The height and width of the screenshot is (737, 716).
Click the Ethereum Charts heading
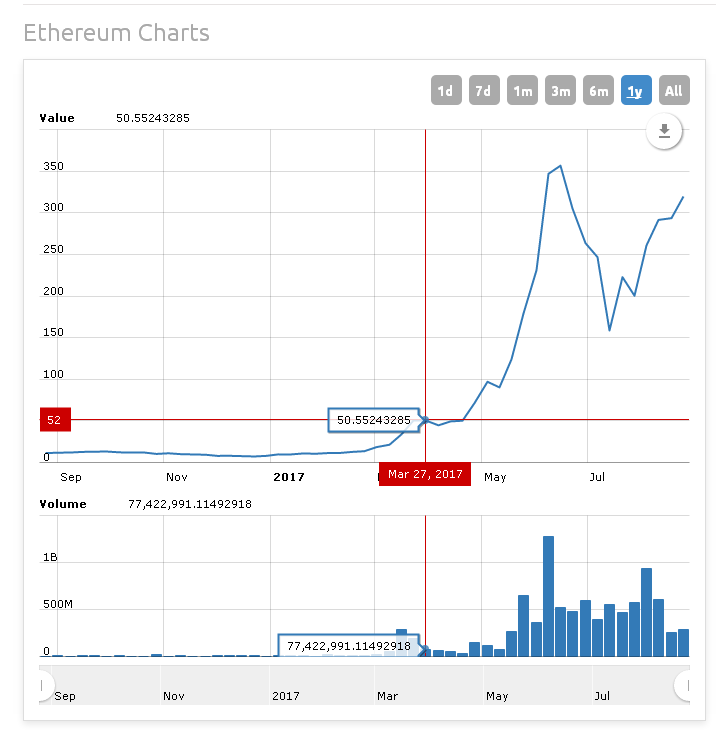tap(117, 33)
